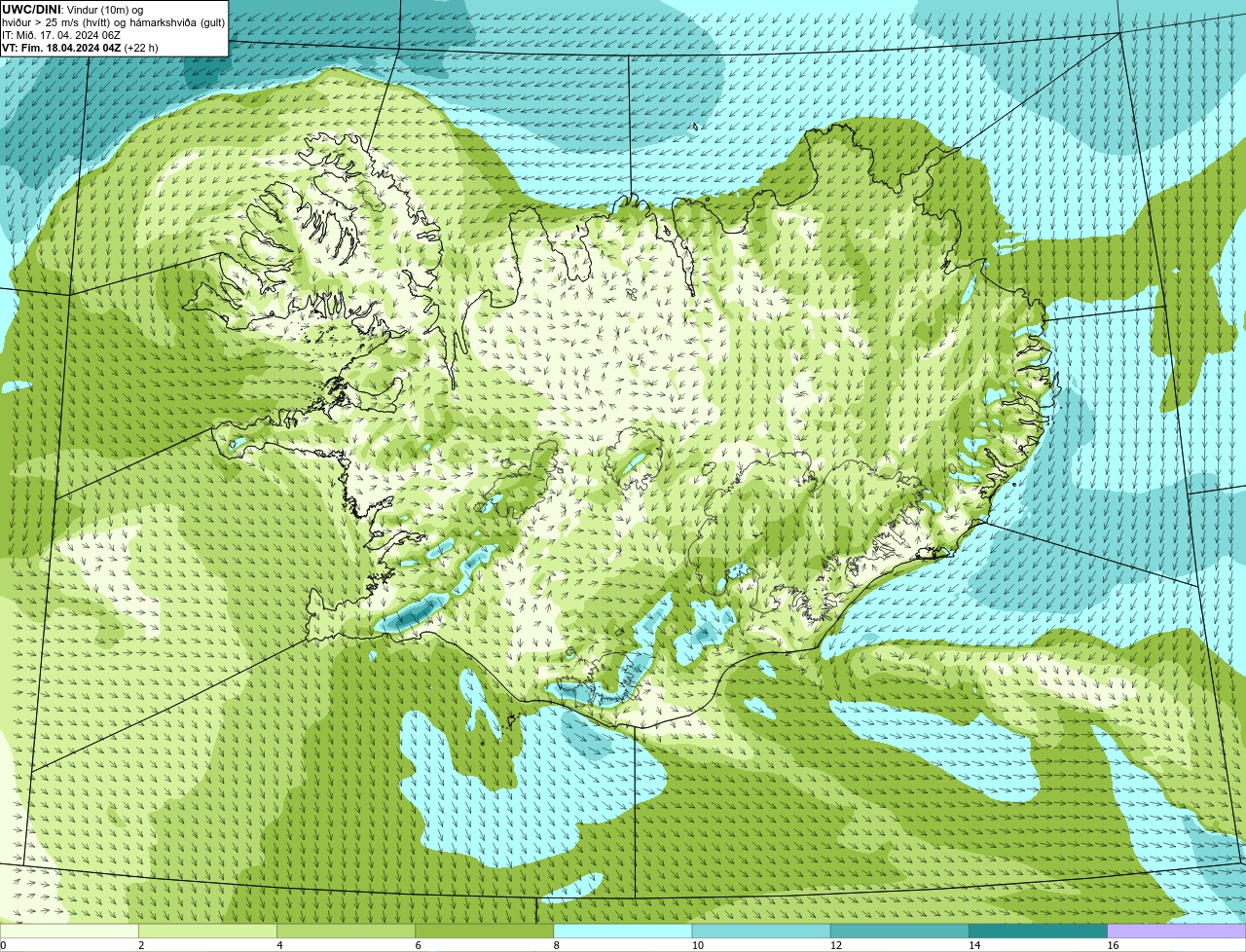Click the '2' label on the color scale
1246x952 pixels.
tap(141, 945)
